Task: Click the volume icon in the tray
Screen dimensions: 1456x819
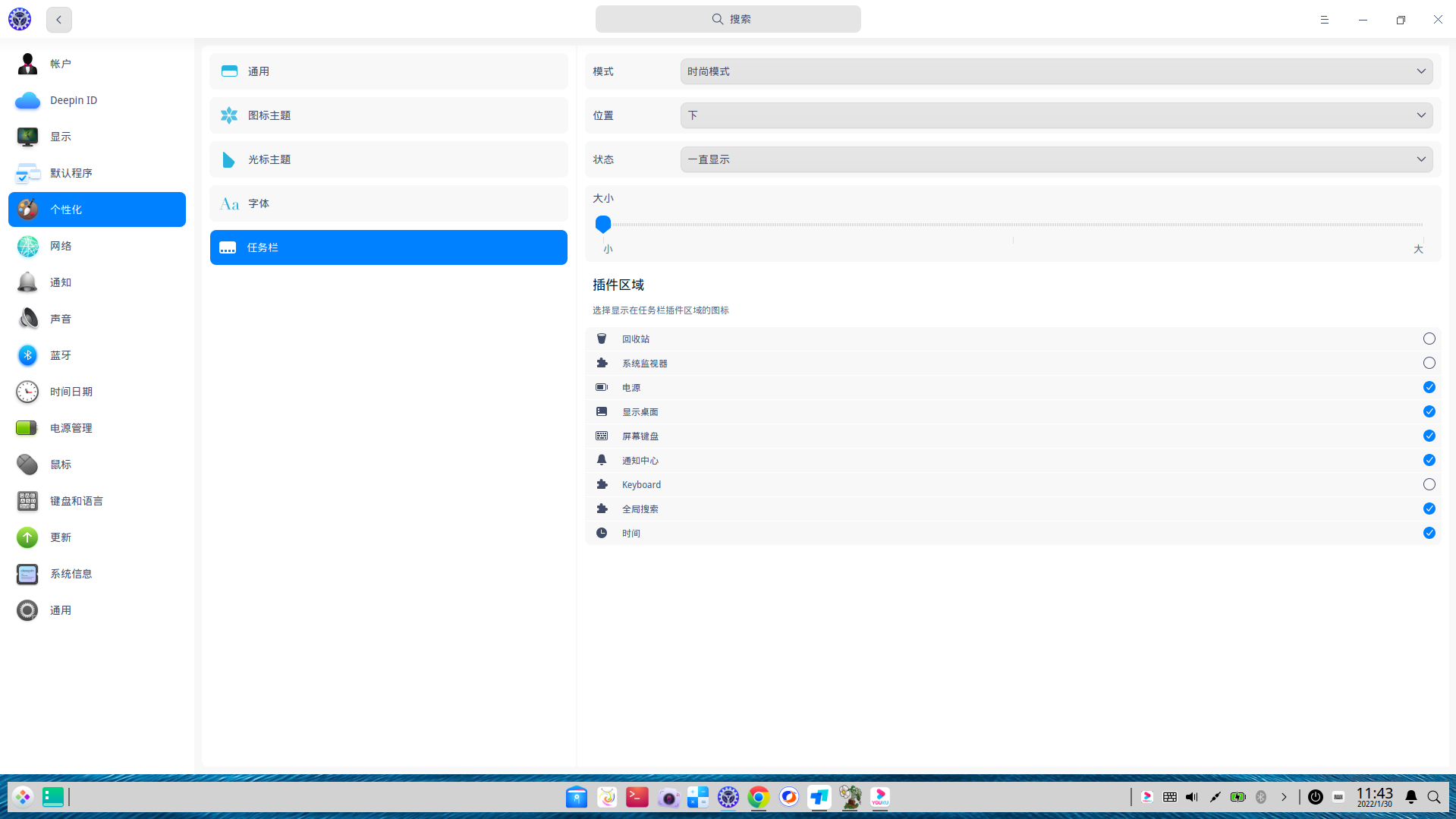Action: click(x=1191, y=797)
